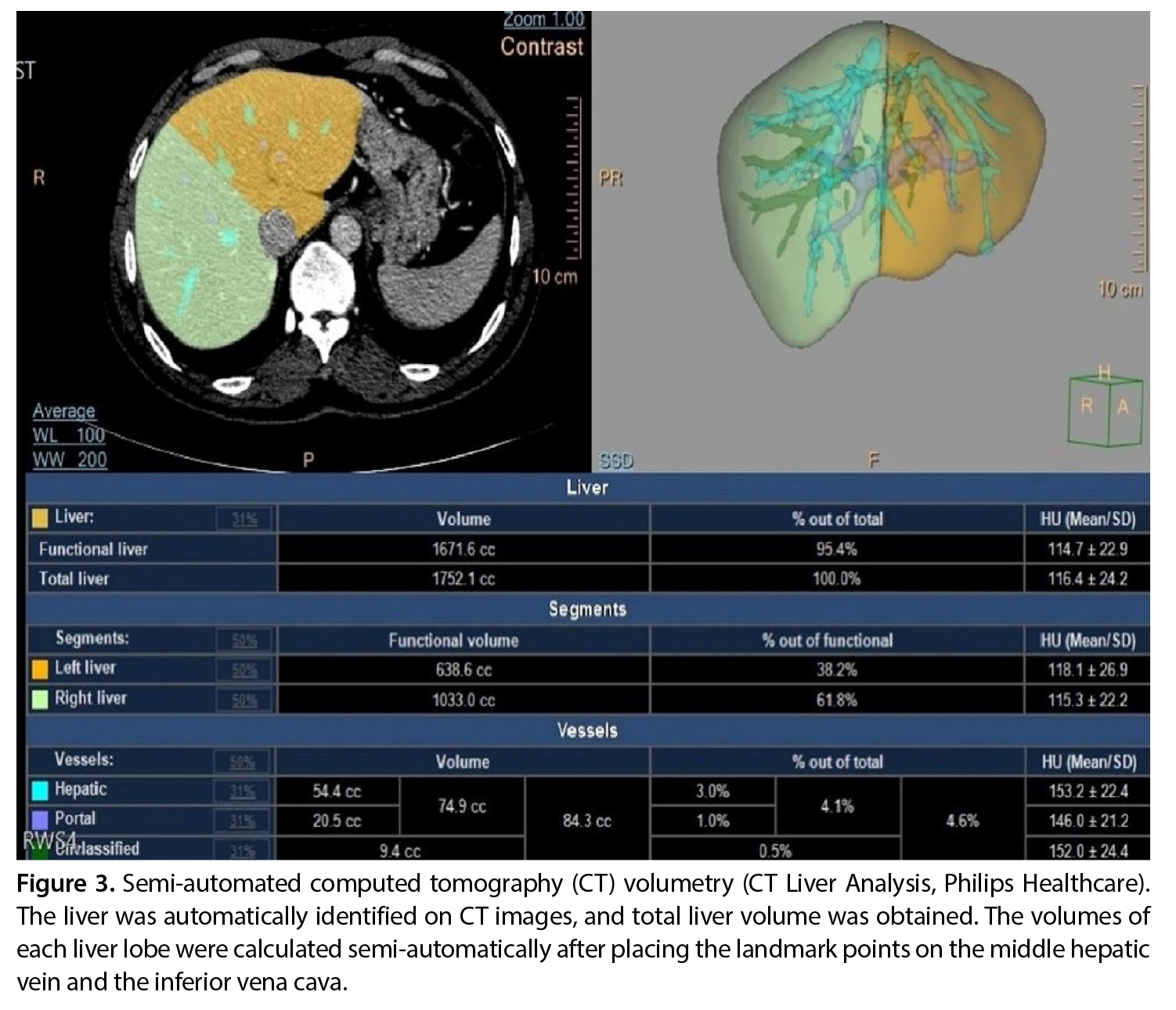
Task: Click the Contrast label on CT view
Action: (x=542, y=47)
